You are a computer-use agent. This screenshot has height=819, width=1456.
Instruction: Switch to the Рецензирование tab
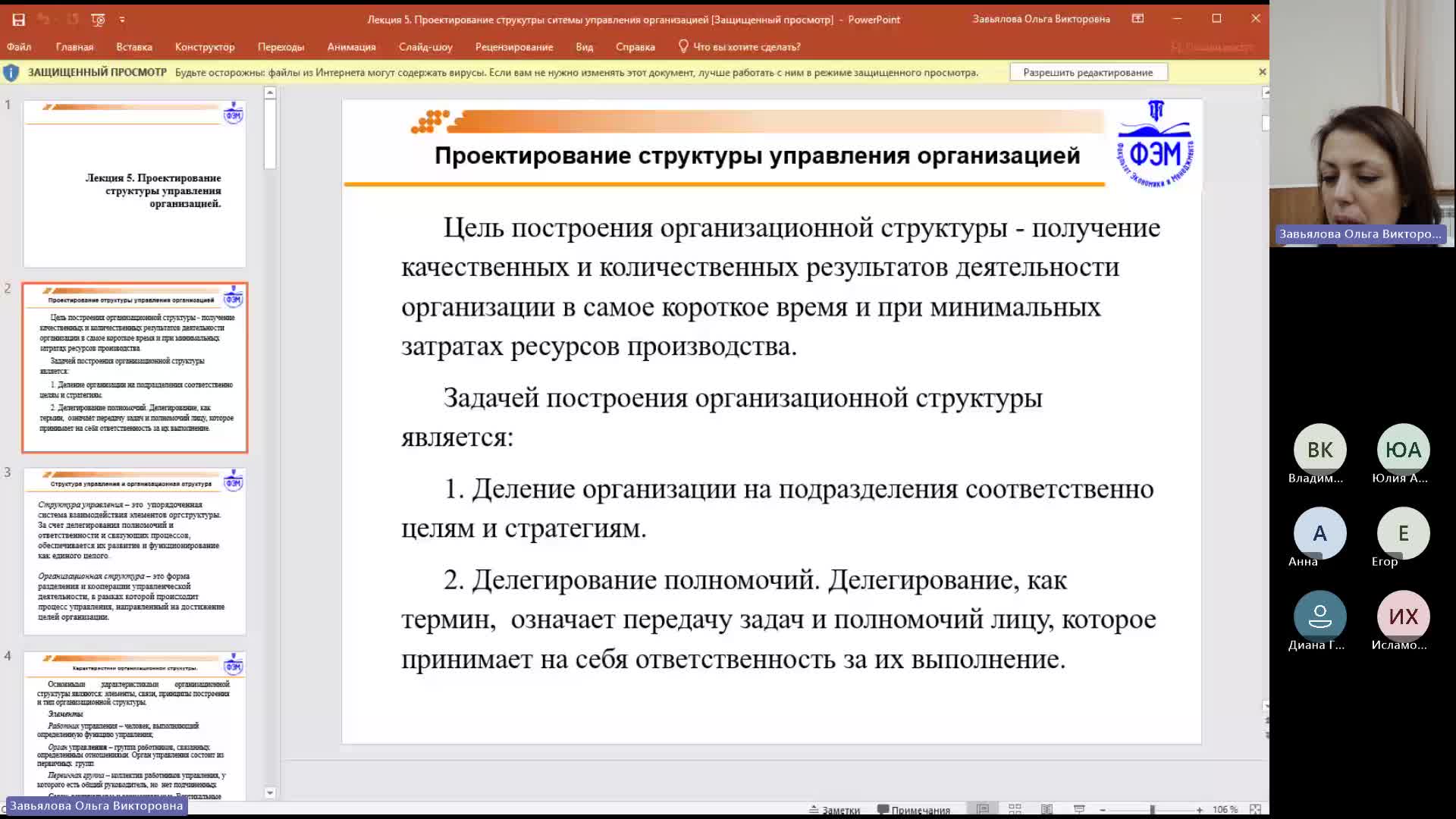514,47
